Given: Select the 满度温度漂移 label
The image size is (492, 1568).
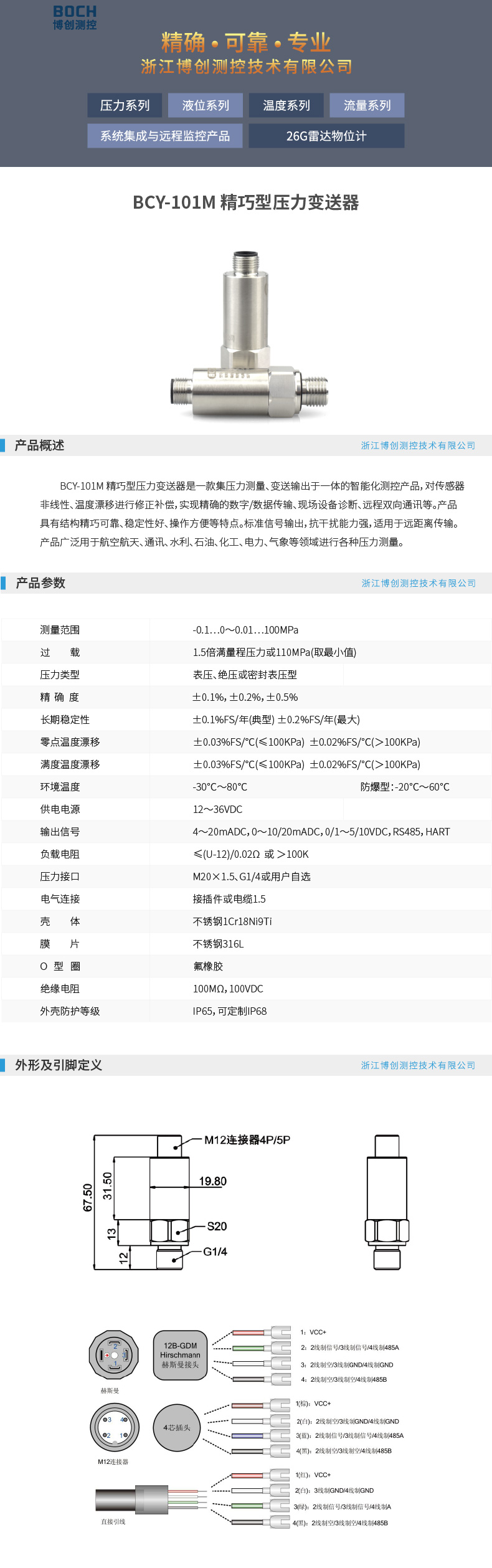Looking at the screenshot, I should coord(70,764).
